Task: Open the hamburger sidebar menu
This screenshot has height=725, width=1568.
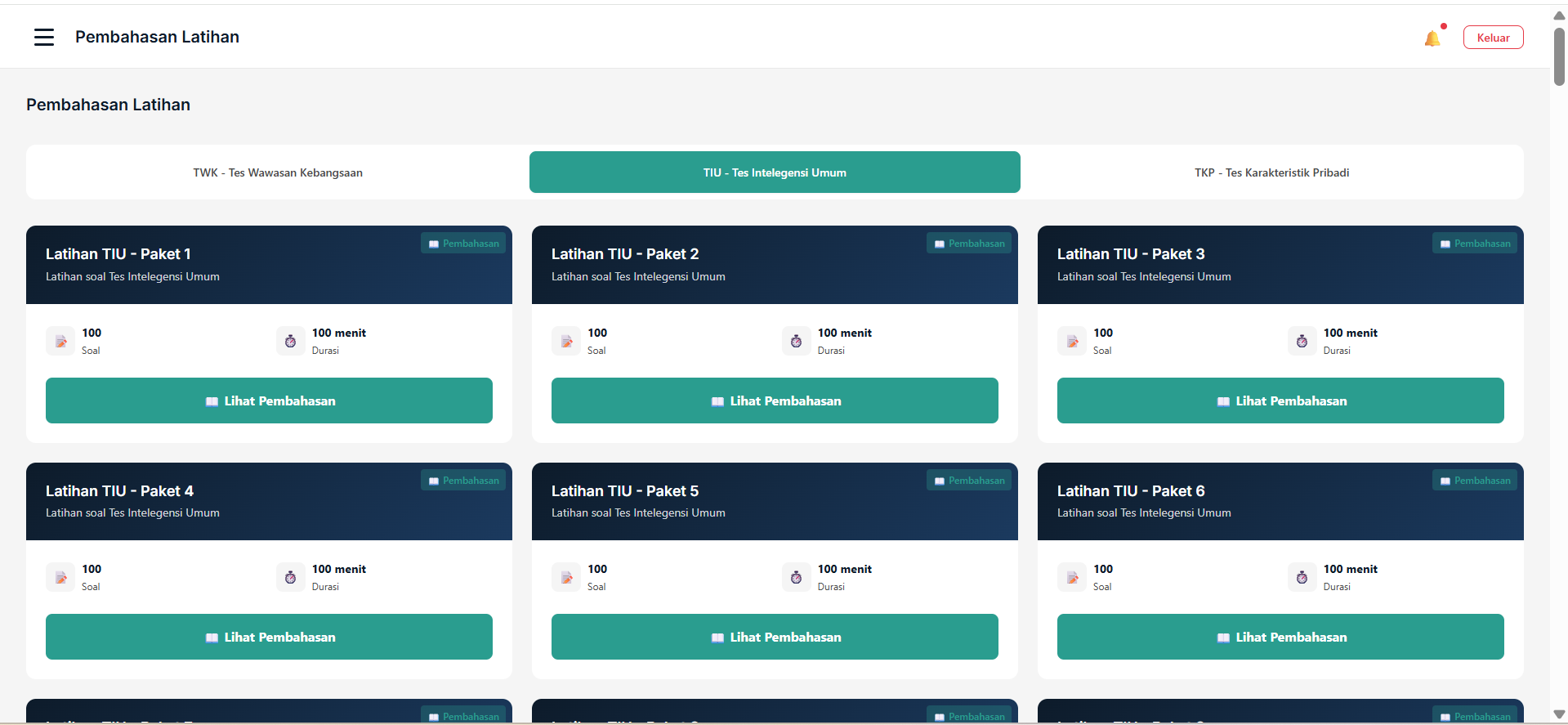Action: (44, 37)
